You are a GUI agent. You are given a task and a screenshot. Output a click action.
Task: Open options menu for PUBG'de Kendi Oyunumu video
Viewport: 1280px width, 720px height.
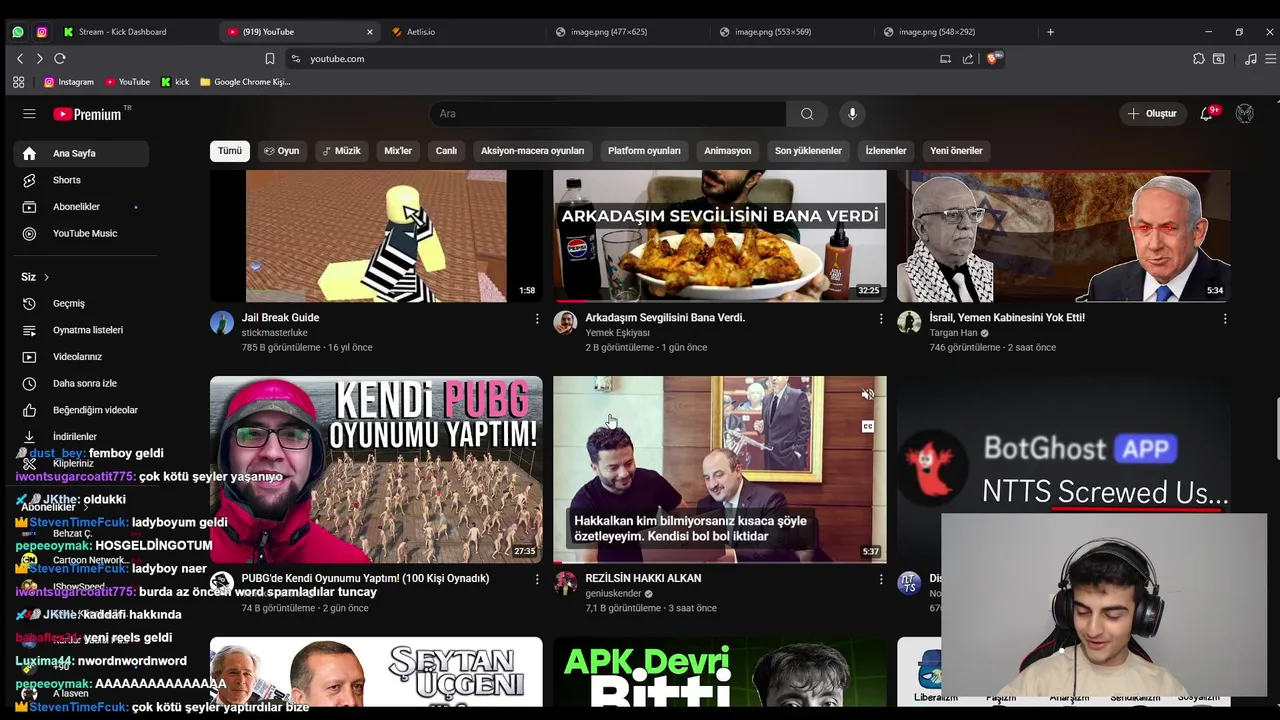coord(537,579)
